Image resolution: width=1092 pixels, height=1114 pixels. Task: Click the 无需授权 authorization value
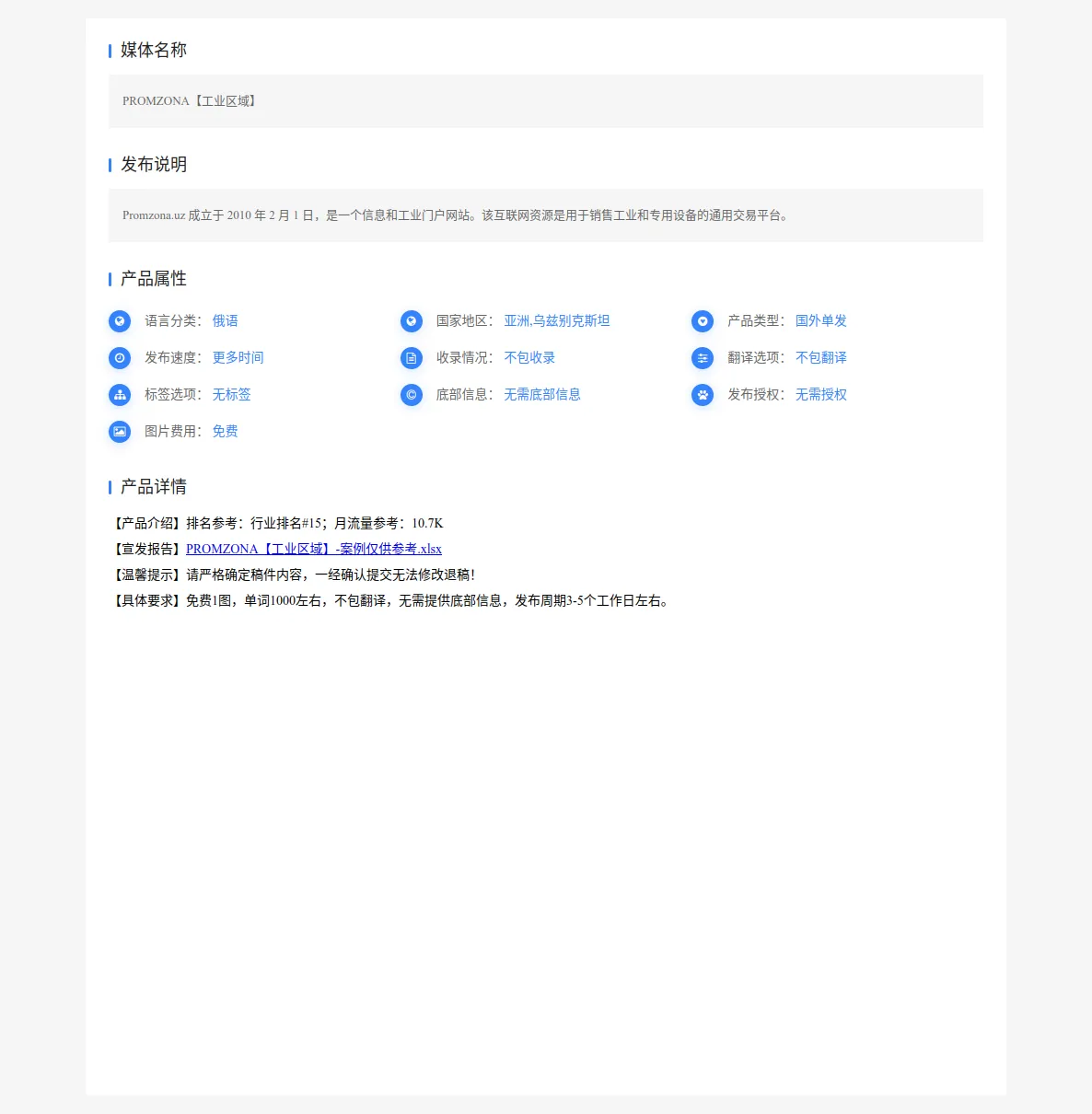pyautogui.click(x=821, y=395)
